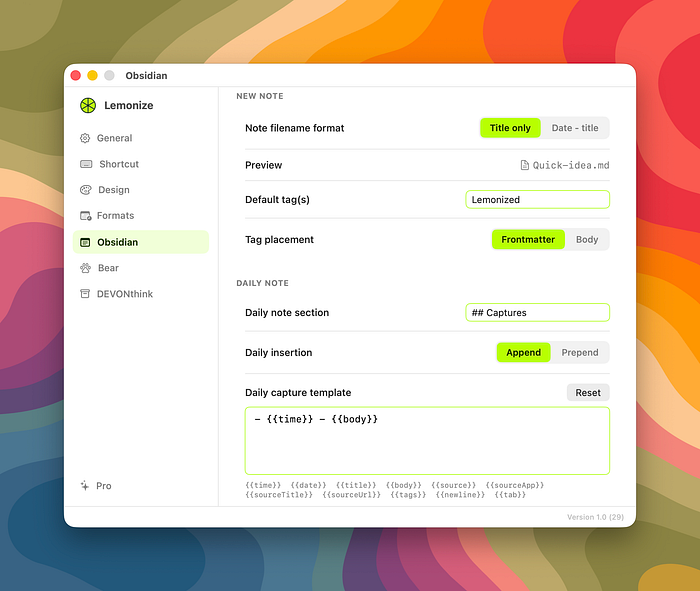This screenshot has height=591, width=700.
Task: Click the Note filename format label
Action: (x=295, y=128)
